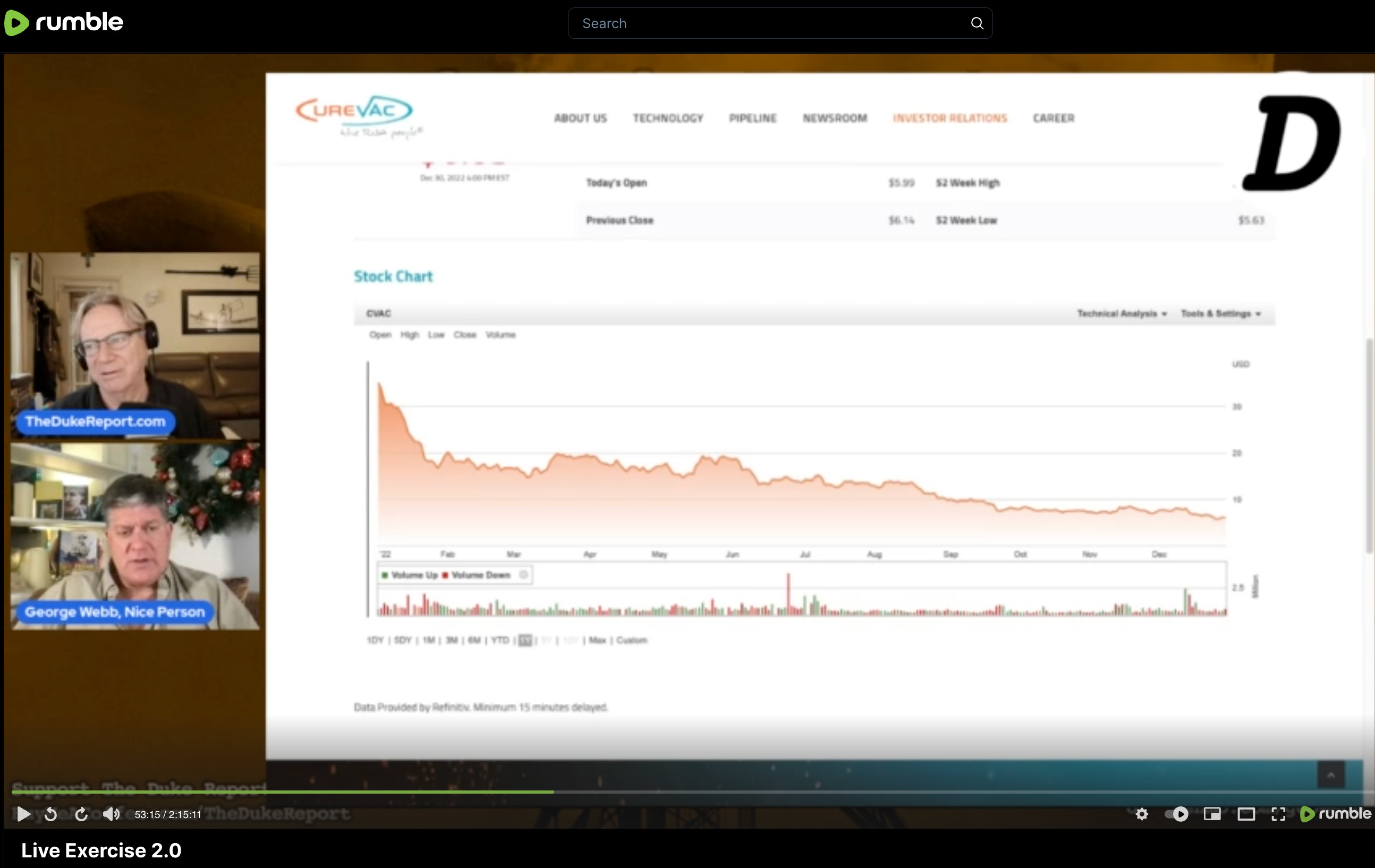Enter fullscreen mode

(1278, 814)
